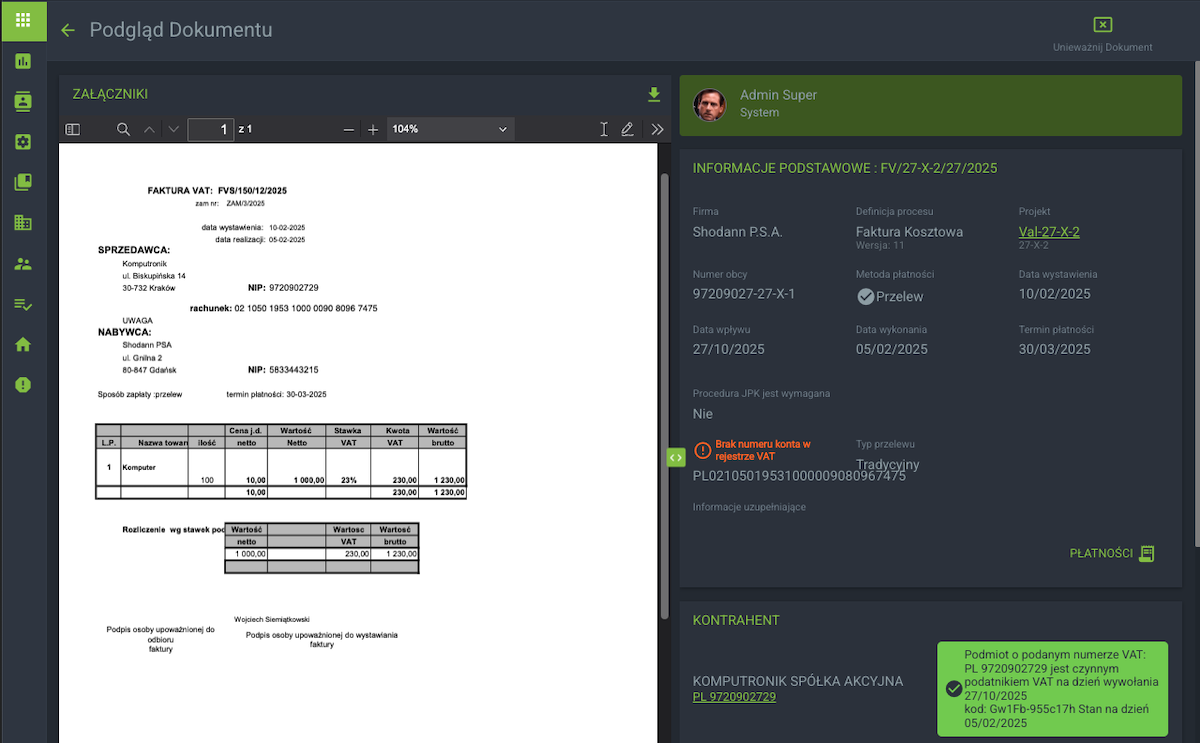This screenshot has height=743, width=1200.
Task: Open the people group sidebar menu item
Action: click(x=23, y=264)
